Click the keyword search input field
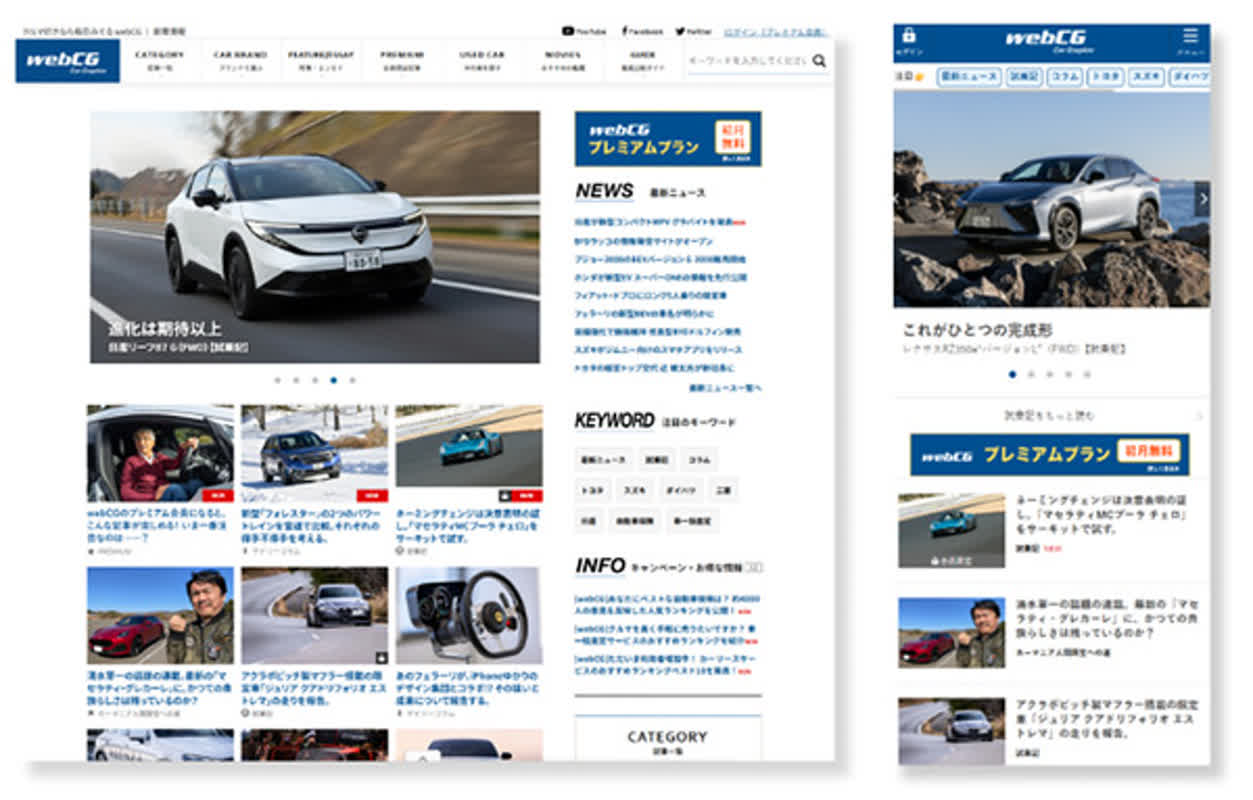 click(747, 61)
